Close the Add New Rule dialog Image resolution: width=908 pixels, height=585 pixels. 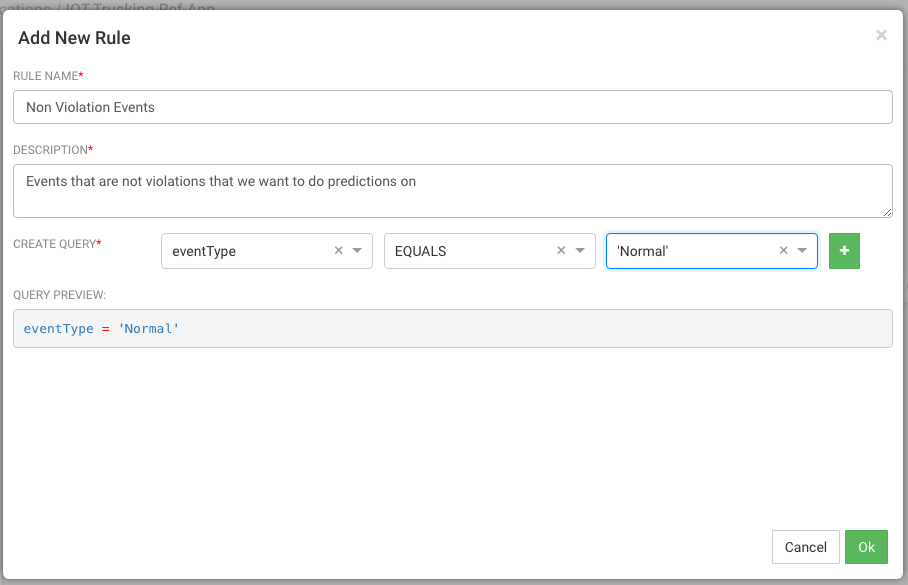pyautogui.click(x=881, y=35)
